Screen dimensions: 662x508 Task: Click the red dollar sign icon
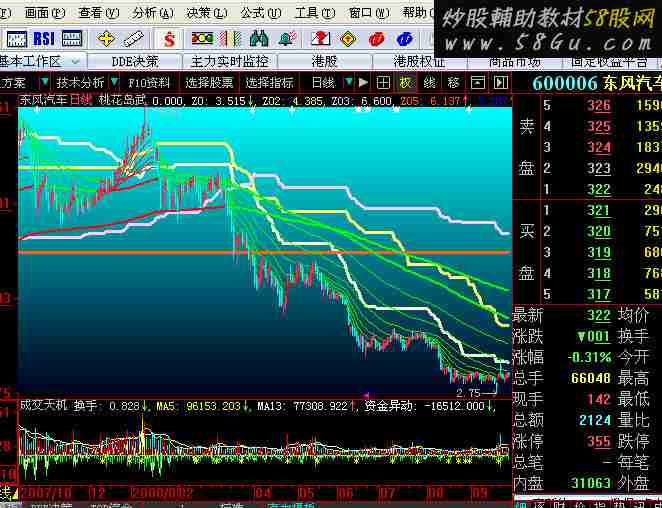169,40
